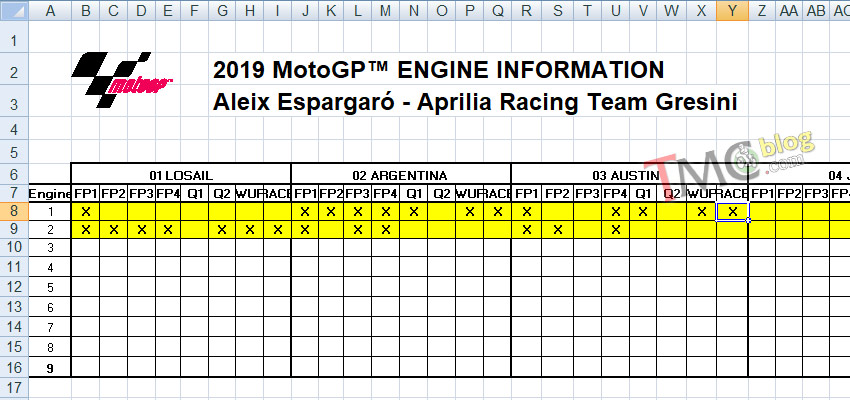Screen dimensions: 850x400
Task: Select column AA header
Action: (789, 10)
